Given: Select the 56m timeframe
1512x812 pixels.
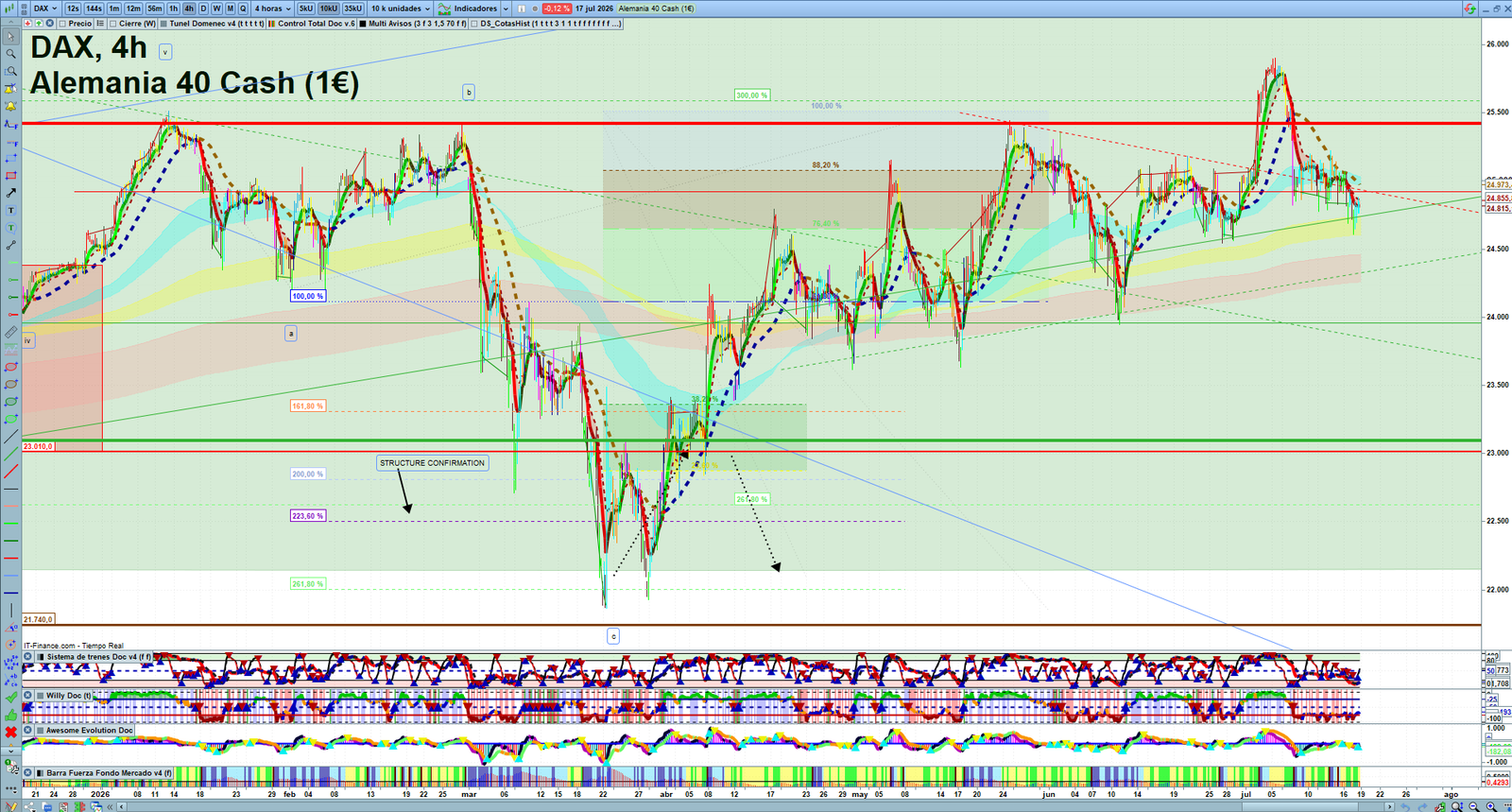Looking at the screenshot, I should [x=155, y=9].
